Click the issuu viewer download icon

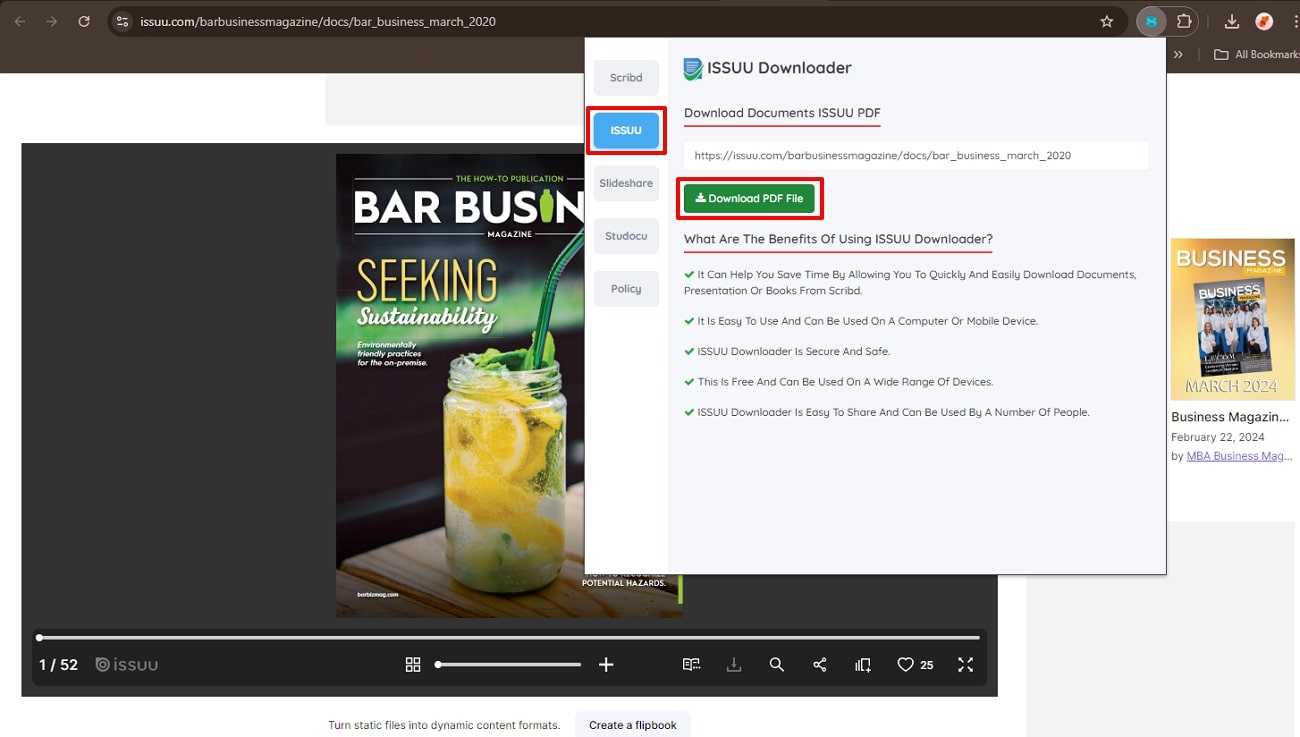[734, 665]
